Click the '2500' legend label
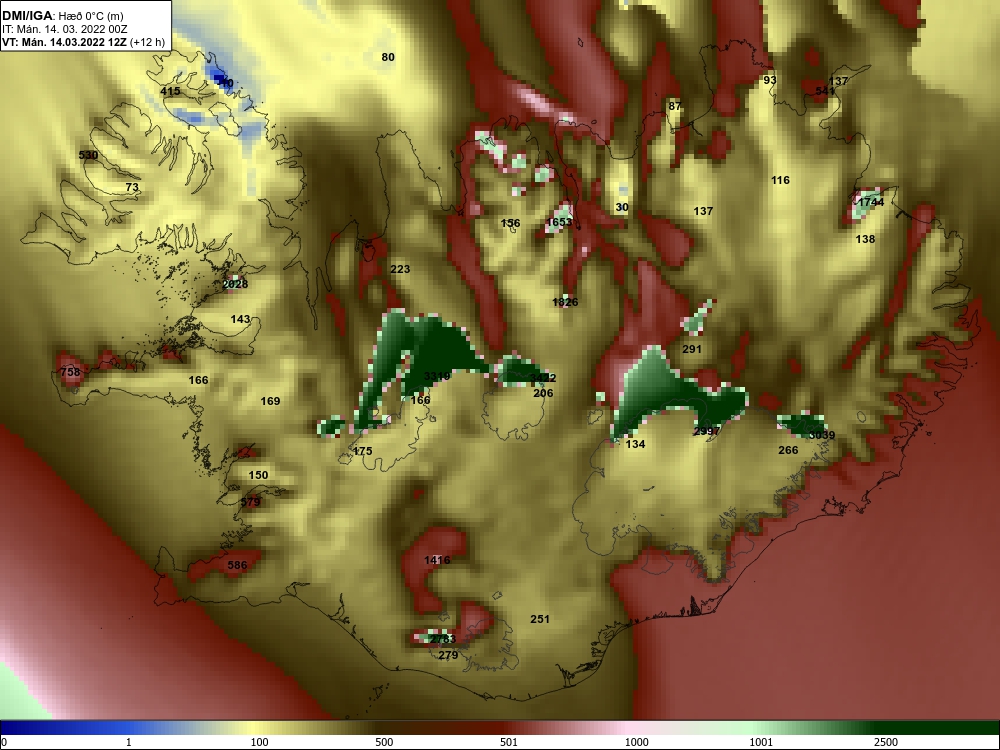Image resolution: width=1000 pixels, height=750 pixels. (886, 742)
